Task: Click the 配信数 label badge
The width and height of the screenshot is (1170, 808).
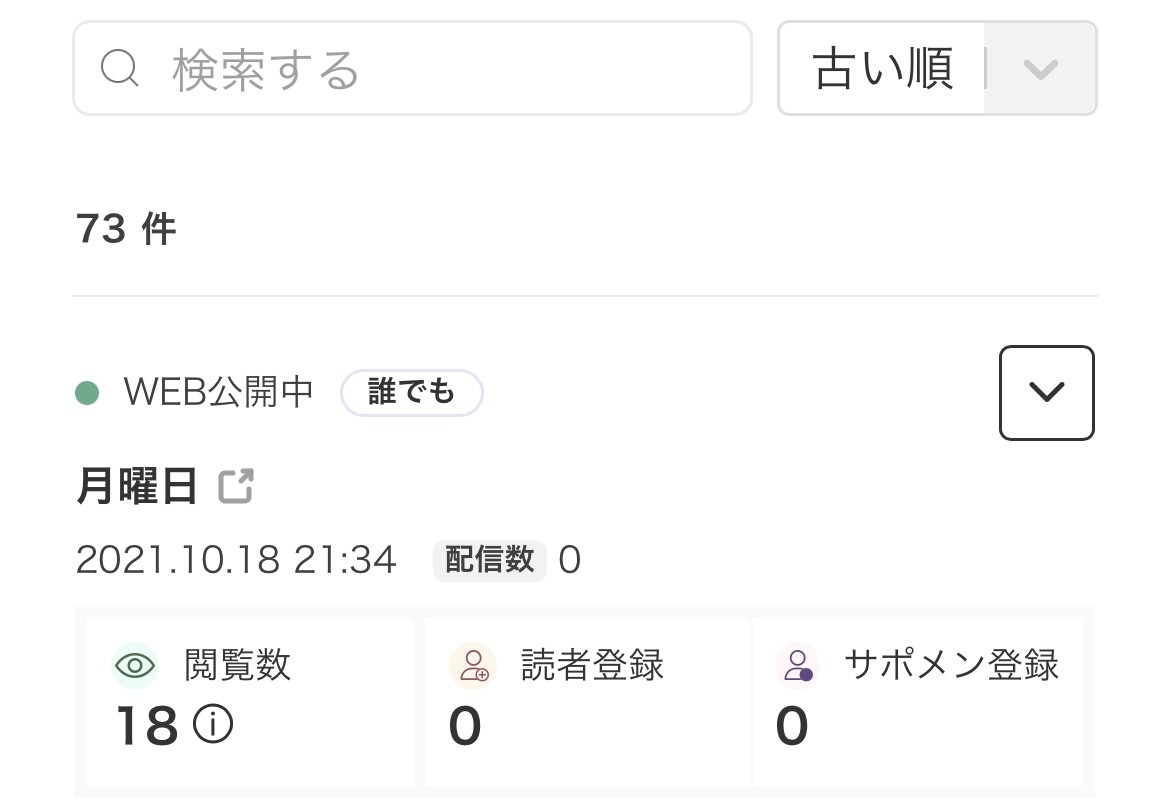Action: (489, 560)
